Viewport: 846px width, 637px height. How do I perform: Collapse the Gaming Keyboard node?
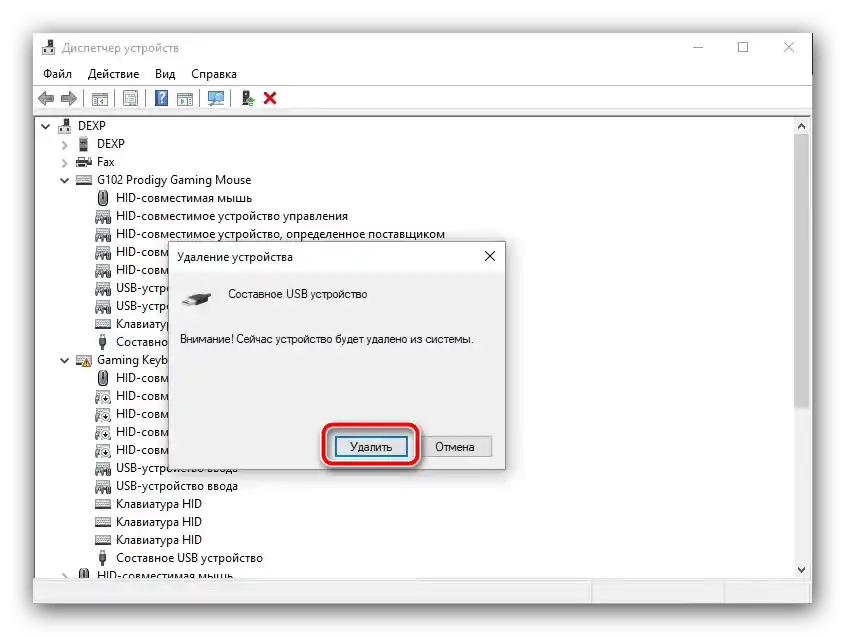tap(65, 360)
